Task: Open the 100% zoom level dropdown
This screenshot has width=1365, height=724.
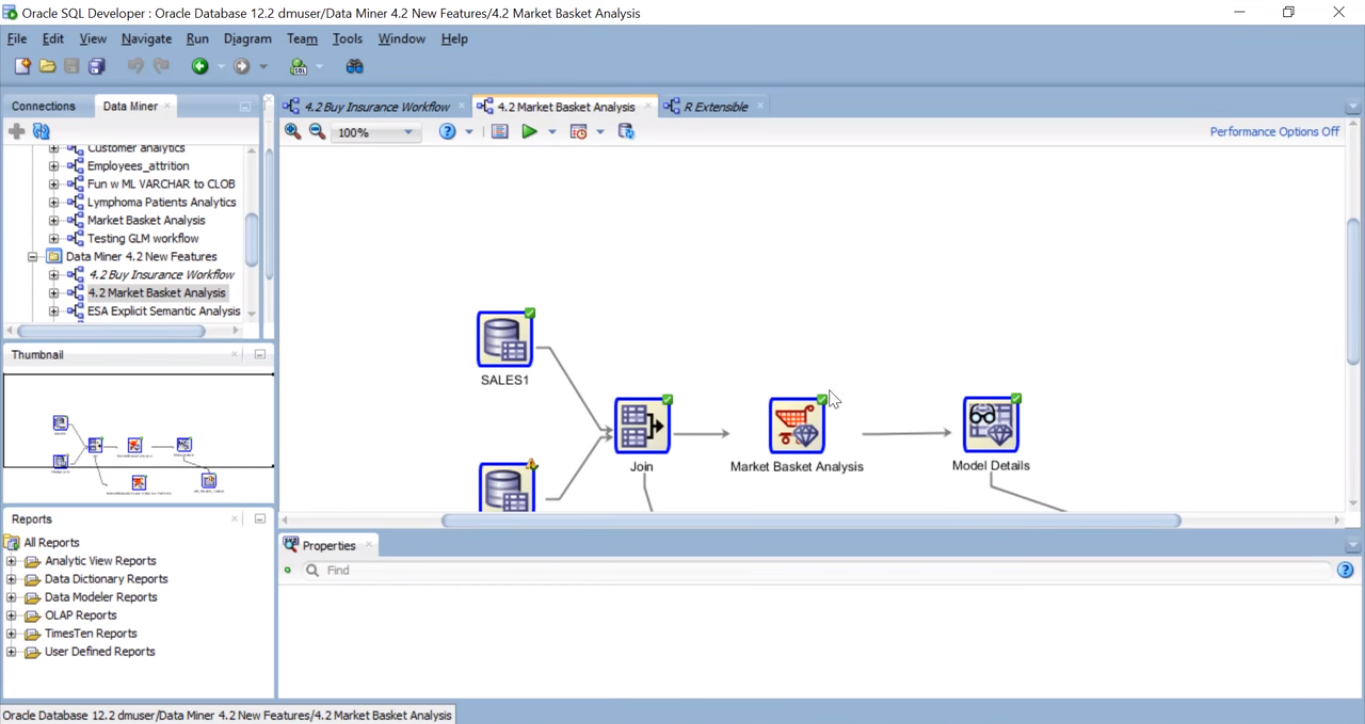Action: tap(408, 132)
